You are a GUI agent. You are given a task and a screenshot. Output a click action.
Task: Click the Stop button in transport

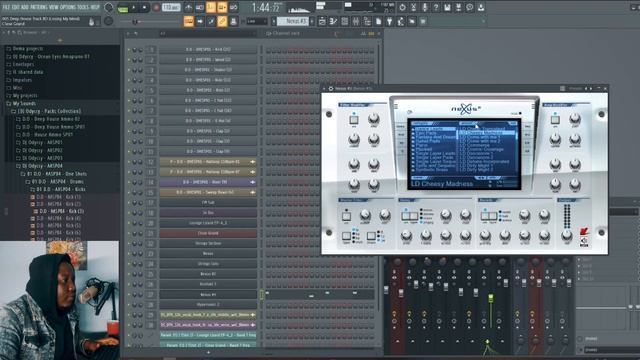[144, 7]
